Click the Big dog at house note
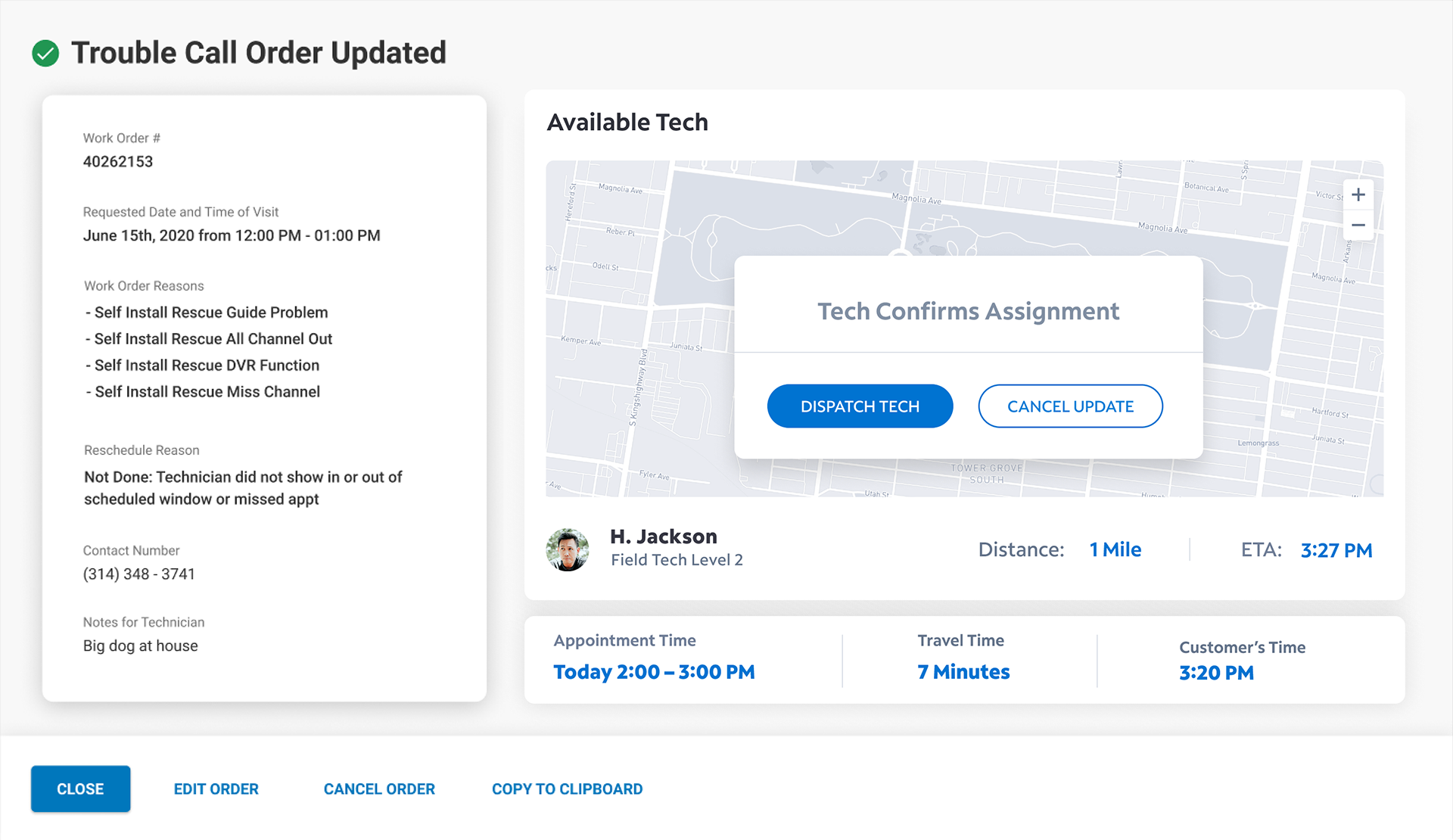 click(141, 646)
